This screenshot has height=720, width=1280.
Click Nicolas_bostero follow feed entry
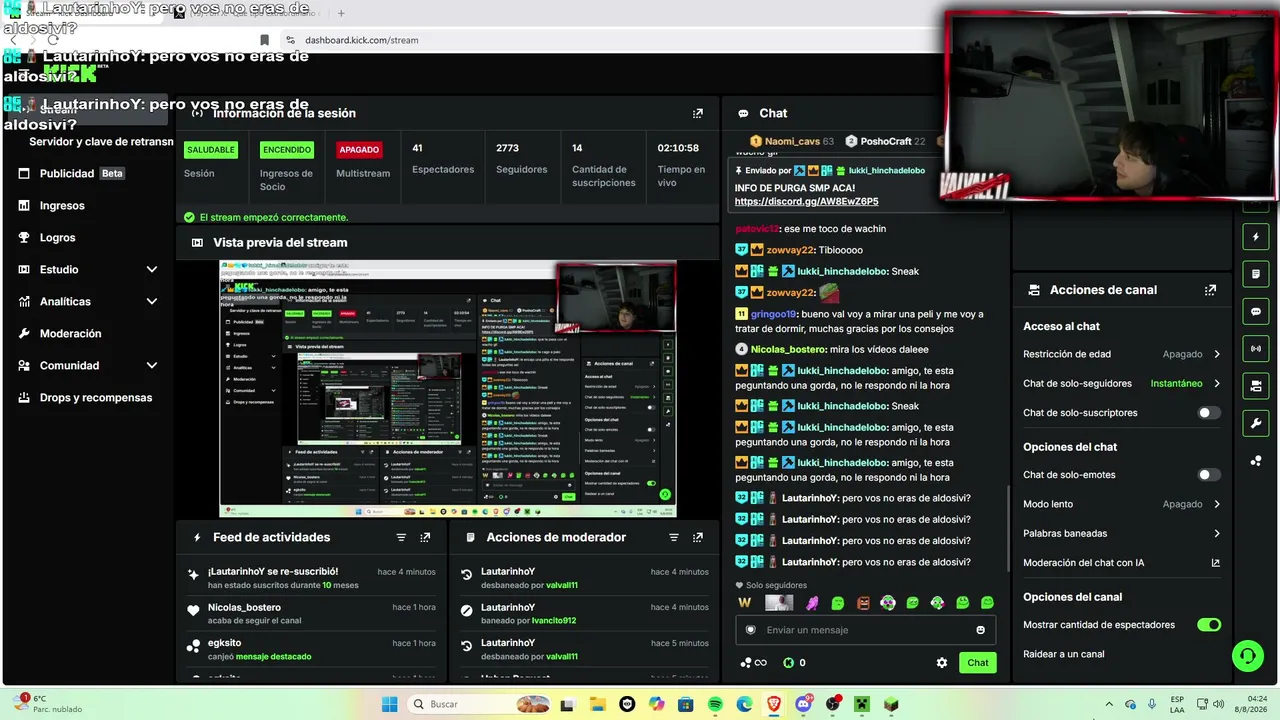[312, 614]
